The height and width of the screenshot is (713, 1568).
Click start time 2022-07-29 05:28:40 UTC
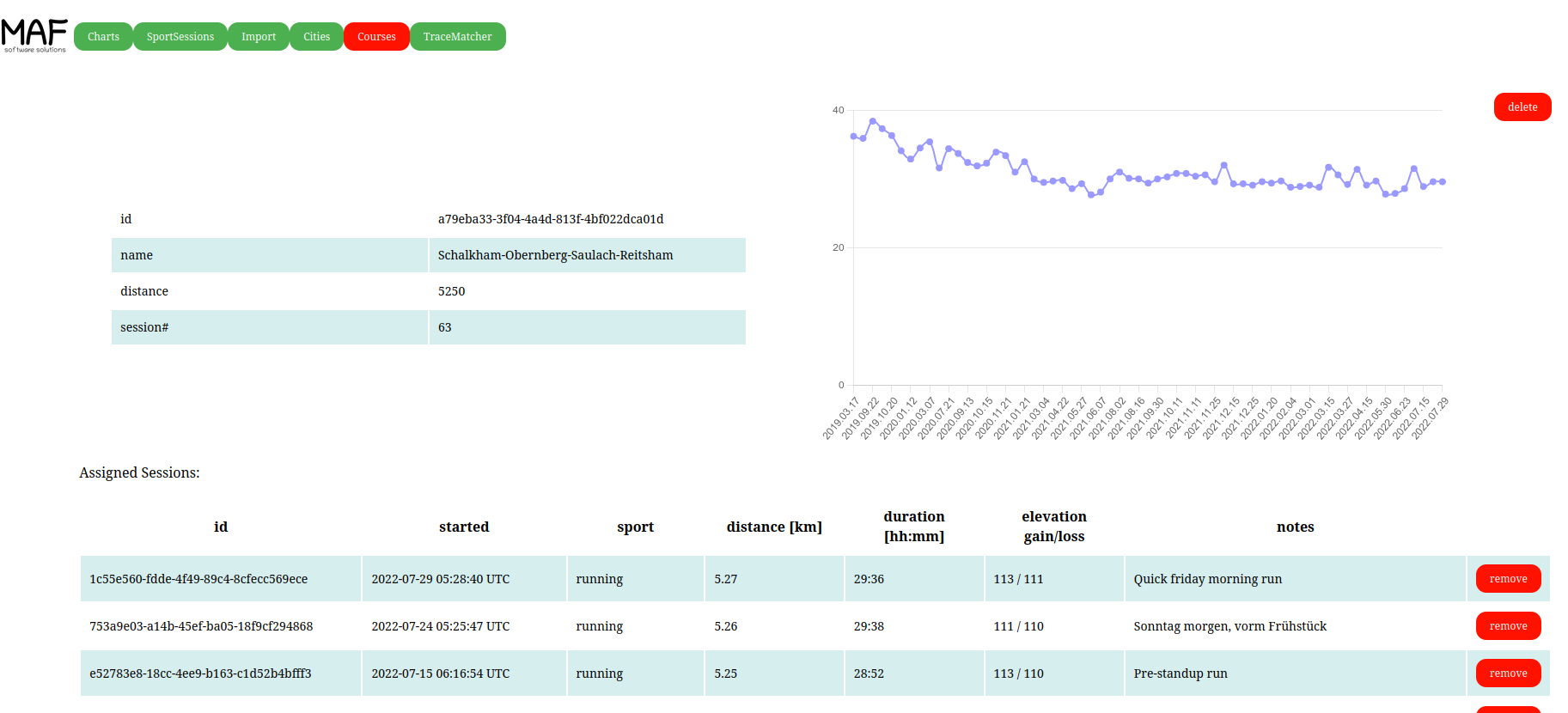click(x=441, y=579)
